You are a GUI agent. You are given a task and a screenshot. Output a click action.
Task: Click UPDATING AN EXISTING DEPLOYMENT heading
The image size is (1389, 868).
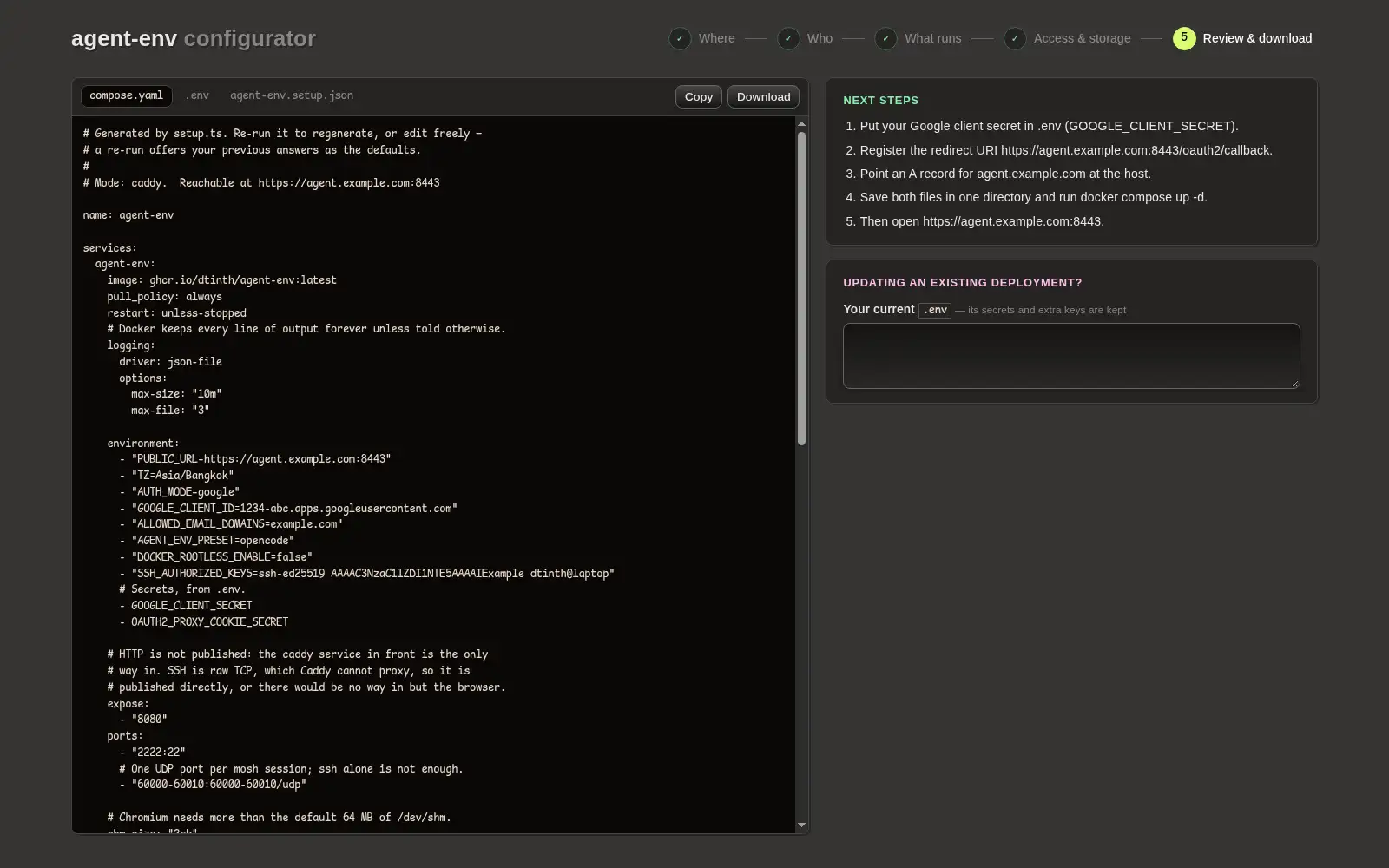tap(963, 283)
